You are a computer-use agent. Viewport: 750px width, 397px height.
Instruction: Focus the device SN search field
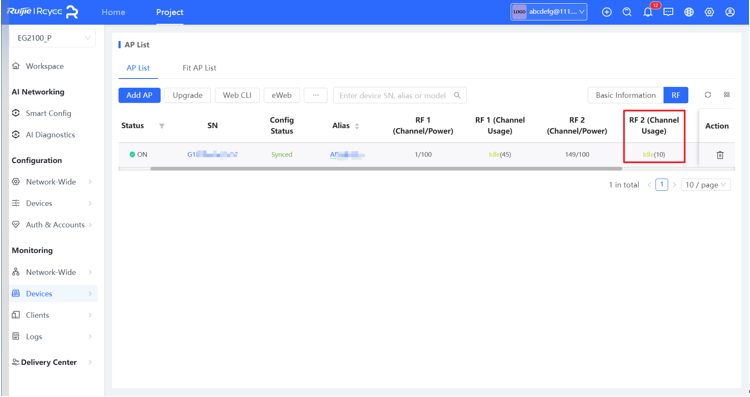tap(400, 95)
